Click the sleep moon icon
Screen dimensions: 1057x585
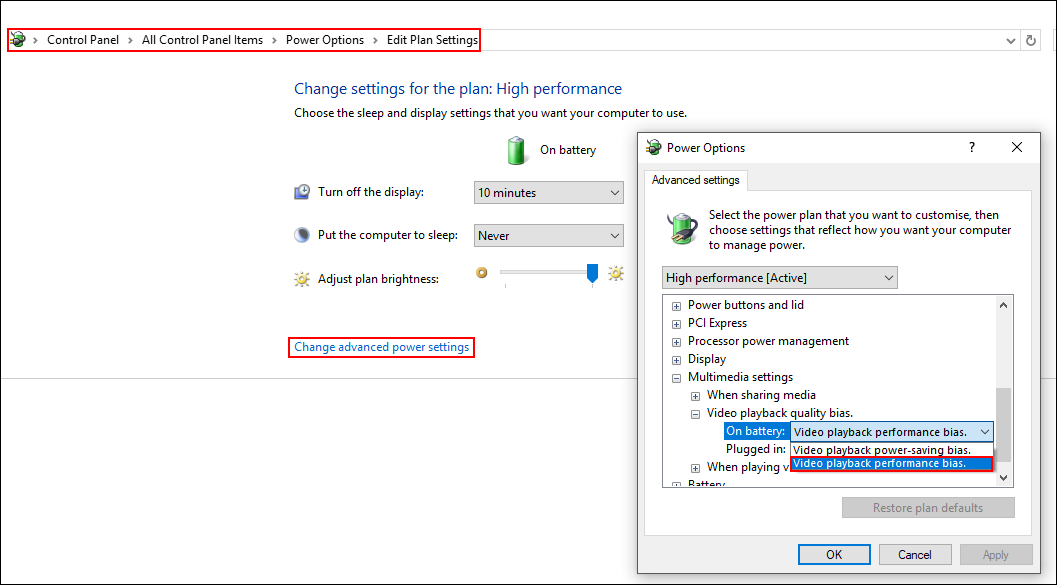point(302,235)
